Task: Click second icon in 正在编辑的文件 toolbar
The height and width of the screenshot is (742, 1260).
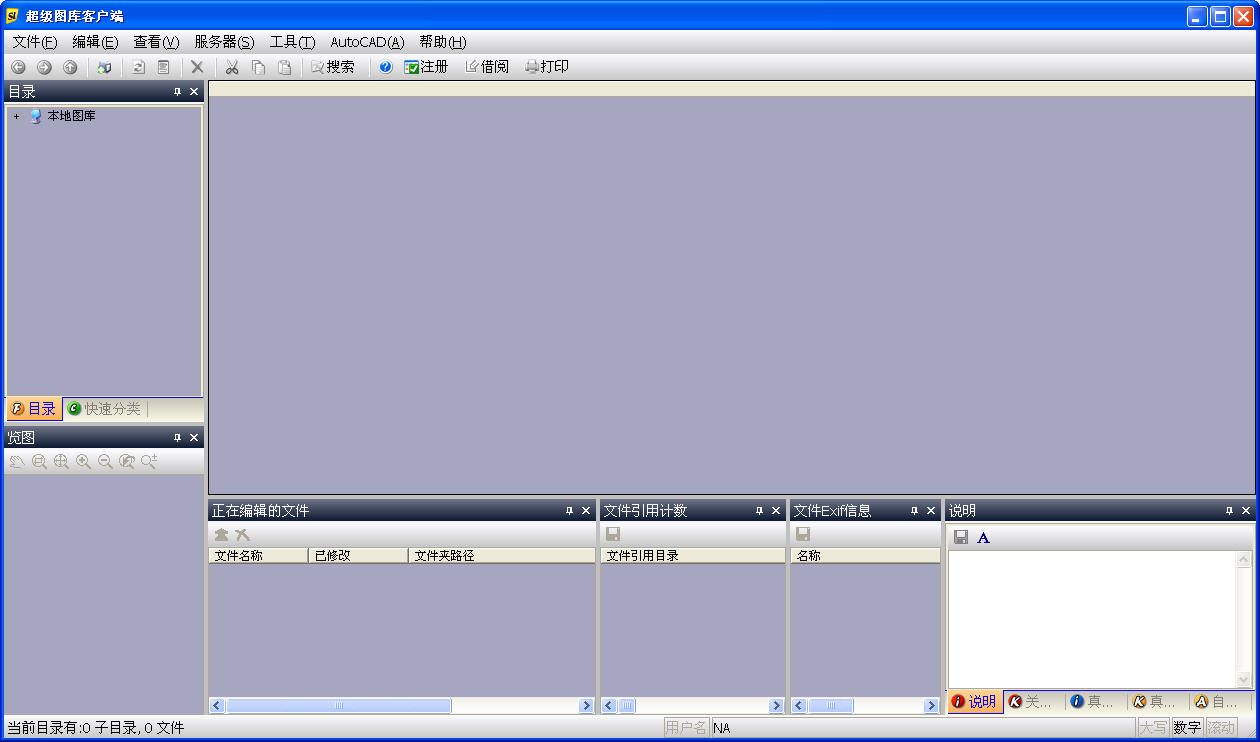Action: pyautogui.click(x=242, y=535)
